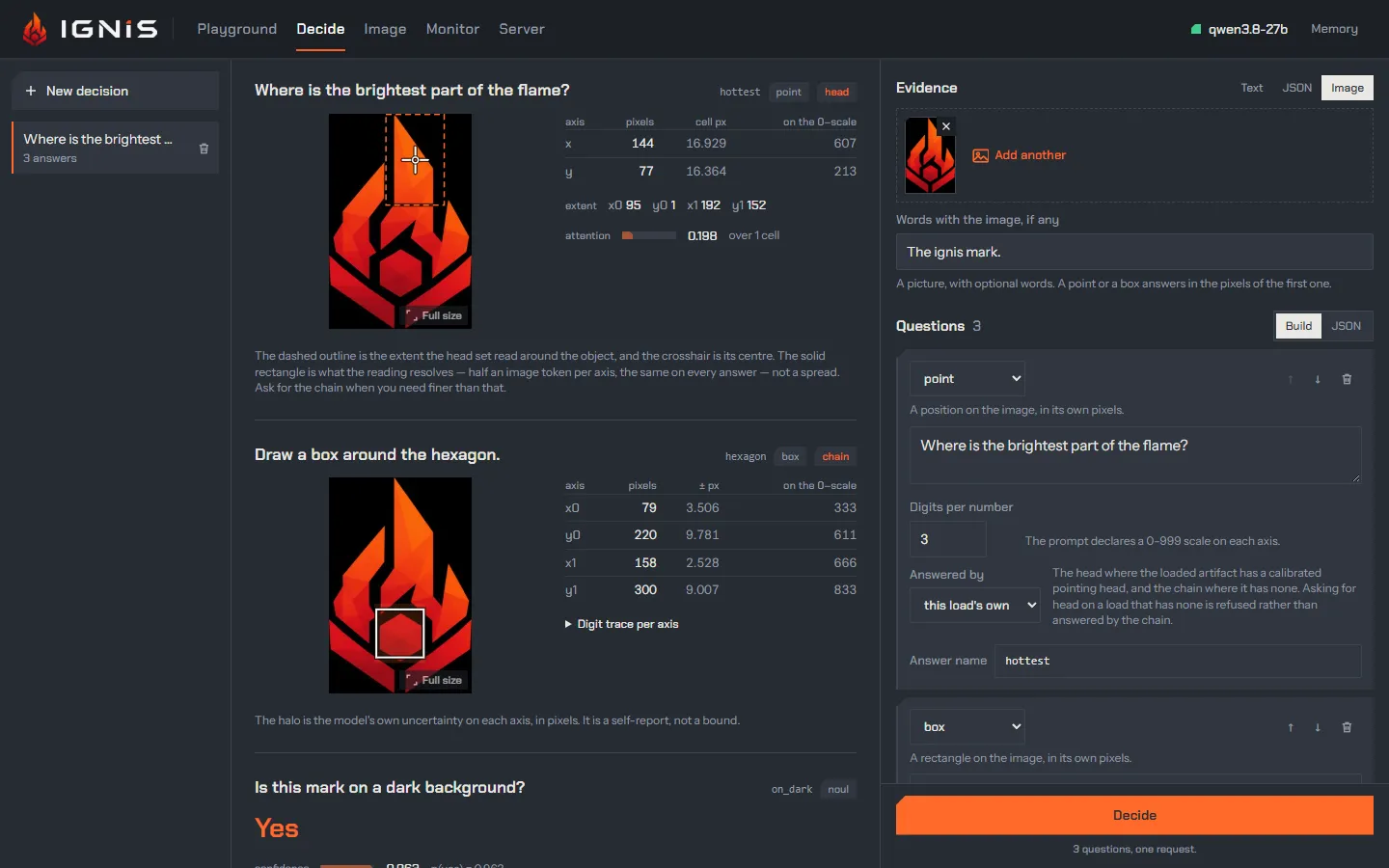The image size is (1389, 868).
Task: Switch Evidence mode to JSON
Action: (x=1296, y=88)
